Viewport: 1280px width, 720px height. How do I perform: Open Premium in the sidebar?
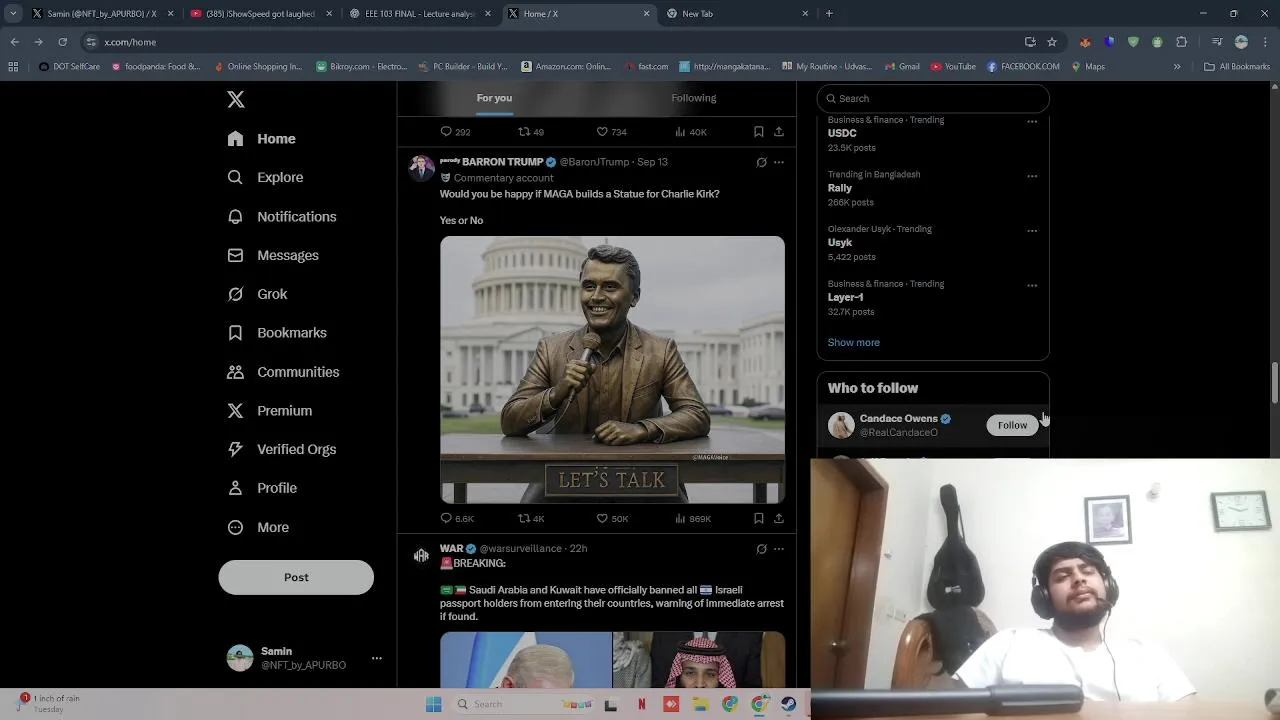click(270, 411)
